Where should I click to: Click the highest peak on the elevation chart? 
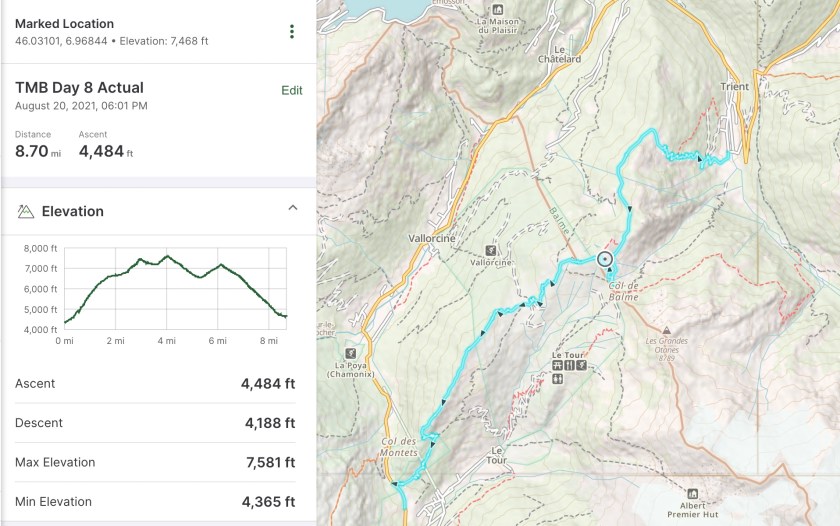(167, 256)
